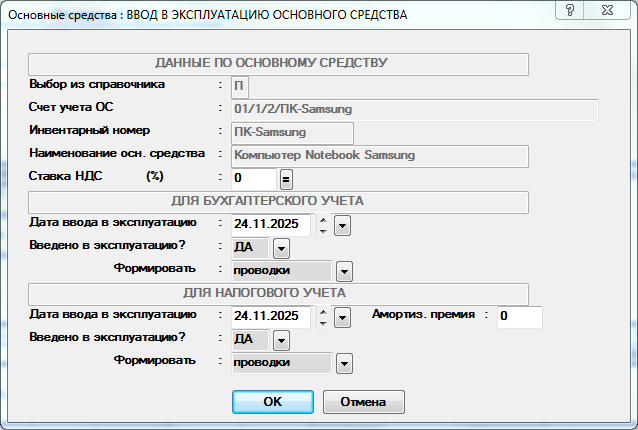Viewport: 638px width, 430px height.
Task: Expand the 'ДА' dropdown in accounting section
Action: coord(281,248)
